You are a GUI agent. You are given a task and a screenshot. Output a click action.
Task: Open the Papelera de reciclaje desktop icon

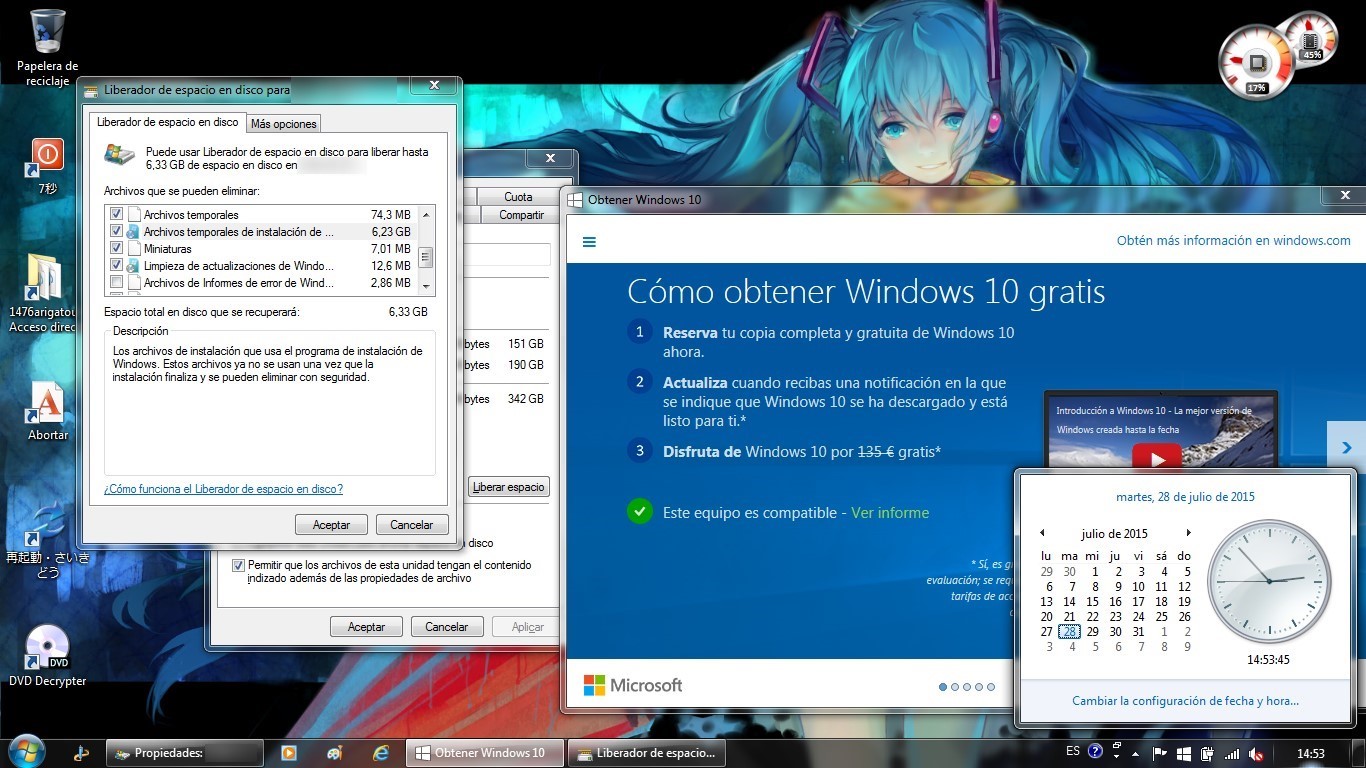47,47
